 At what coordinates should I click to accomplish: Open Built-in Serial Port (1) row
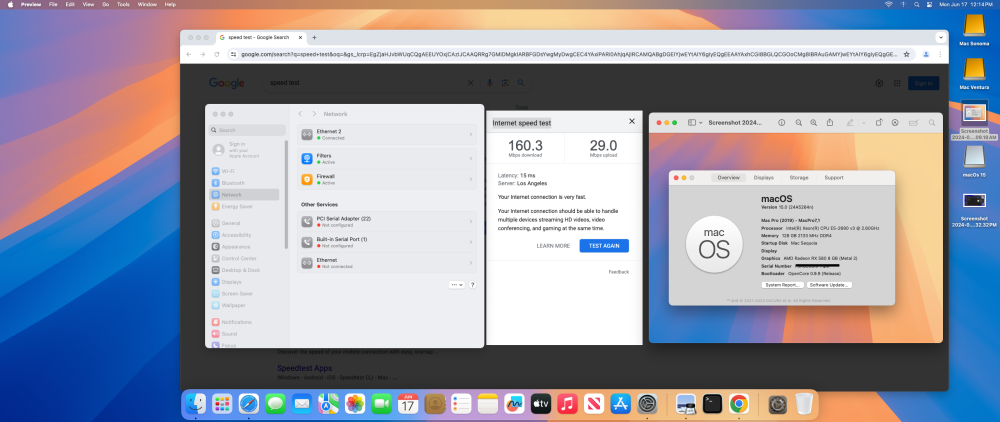(x=386, y=242)
